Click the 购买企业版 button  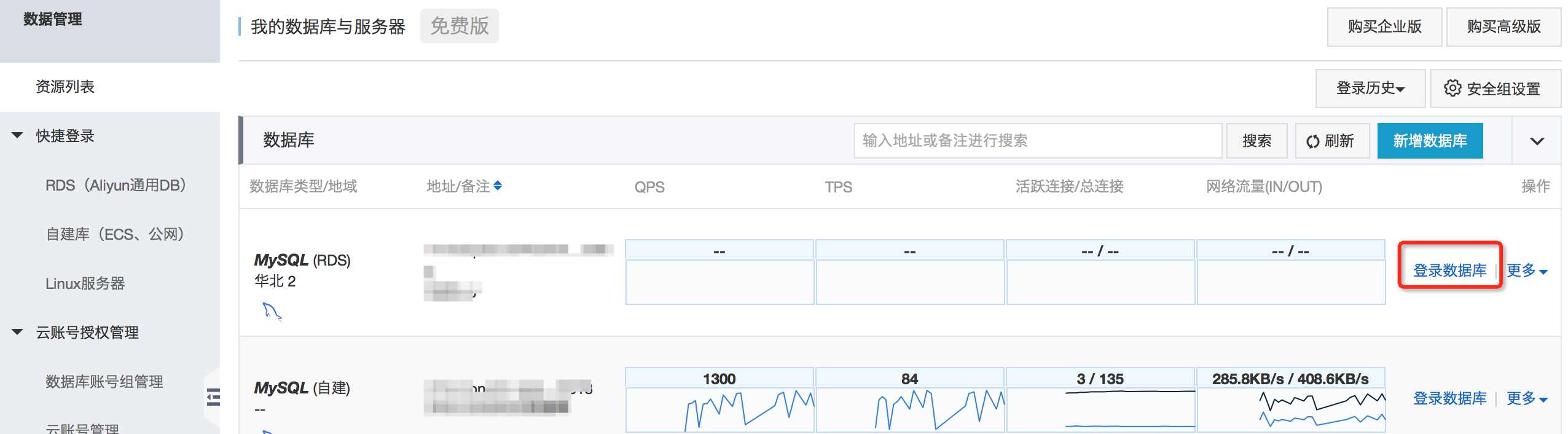tap(1384, 26)
